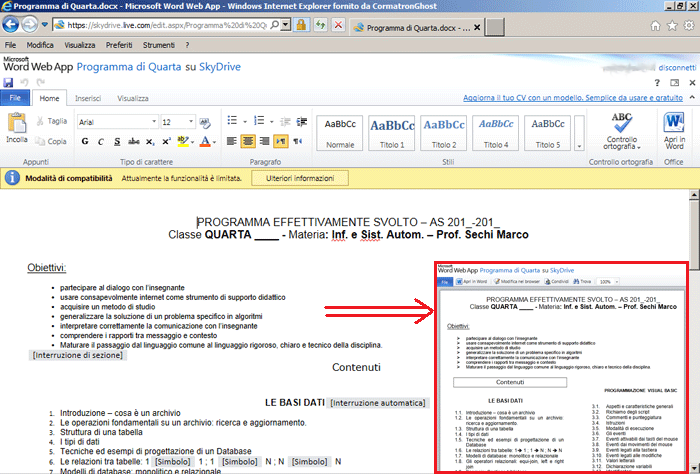700x474 pixels.
Task: Toggle subscript formatting
Action: [x=150, y=141]
